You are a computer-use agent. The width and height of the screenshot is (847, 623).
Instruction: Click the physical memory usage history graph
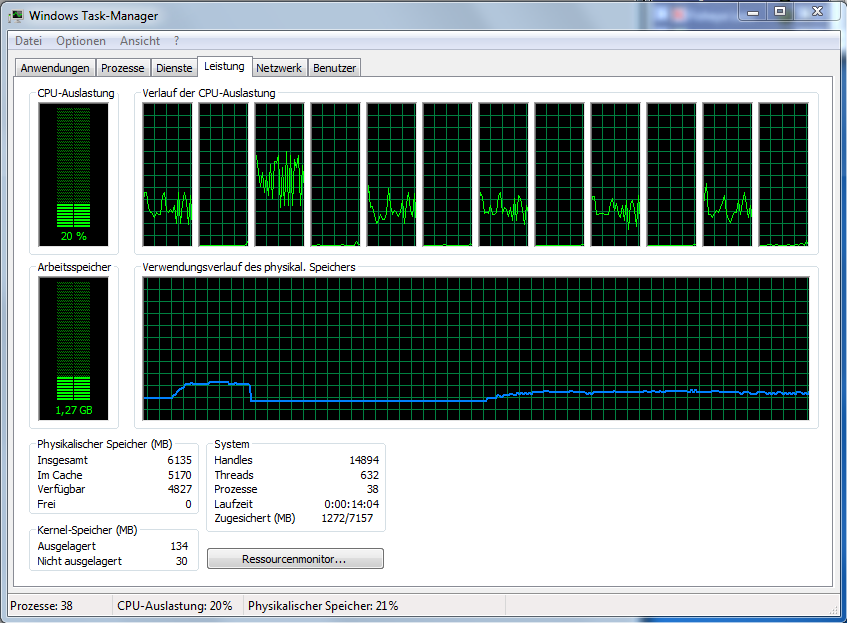click(476, 348)
